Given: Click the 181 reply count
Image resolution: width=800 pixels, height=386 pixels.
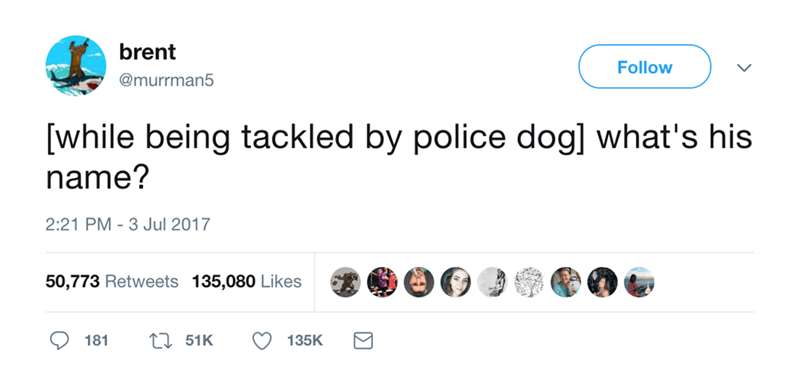Looking at the screenshot, I should [x=96, y=341].
